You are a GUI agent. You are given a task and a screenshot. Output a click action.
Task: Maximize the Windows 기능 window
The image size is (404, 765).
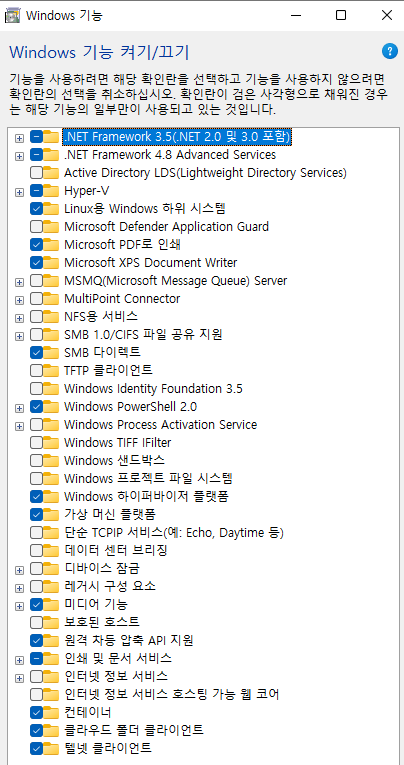coord(341,16)
